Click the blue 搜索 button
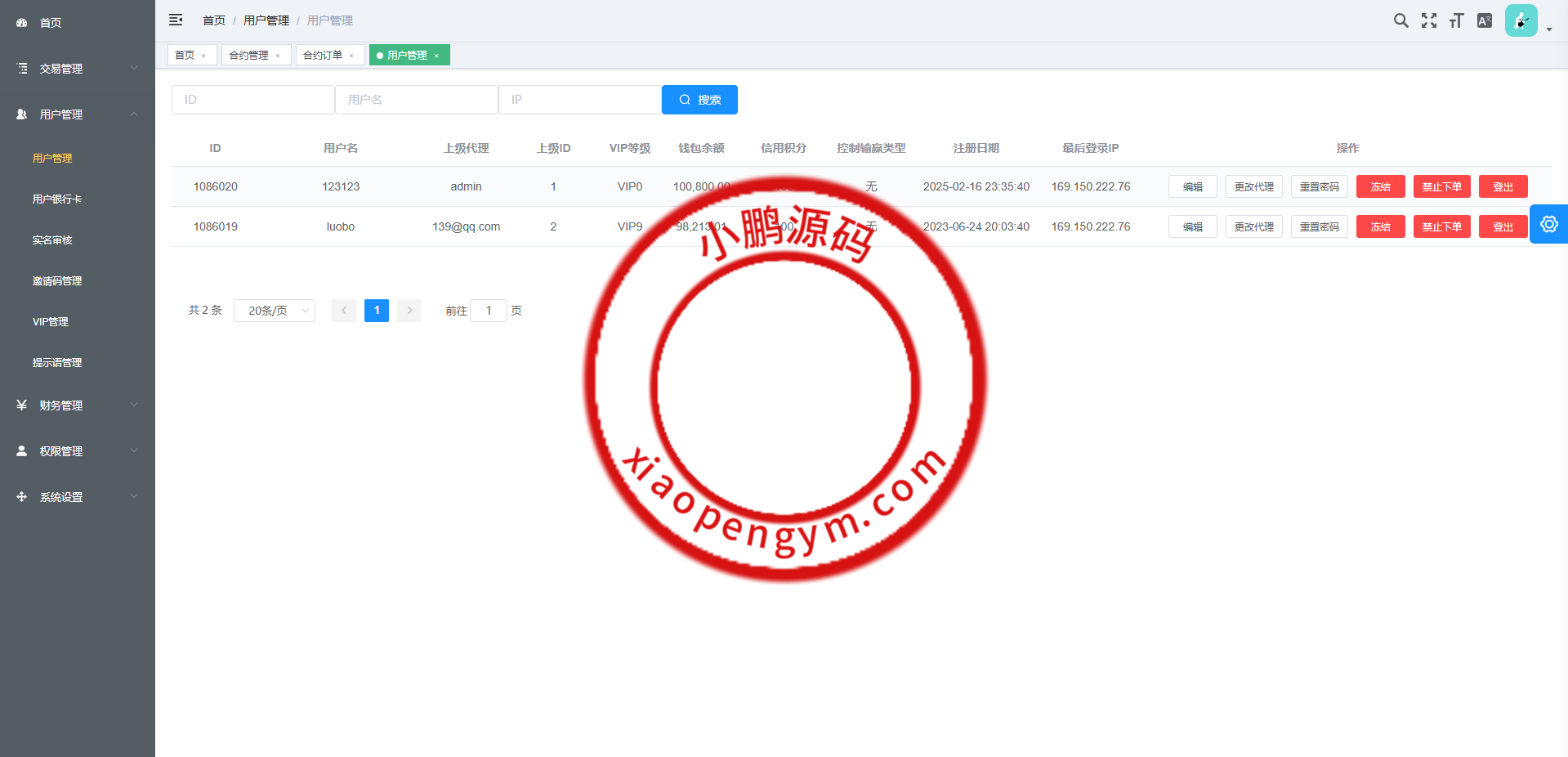 [699, 100]
